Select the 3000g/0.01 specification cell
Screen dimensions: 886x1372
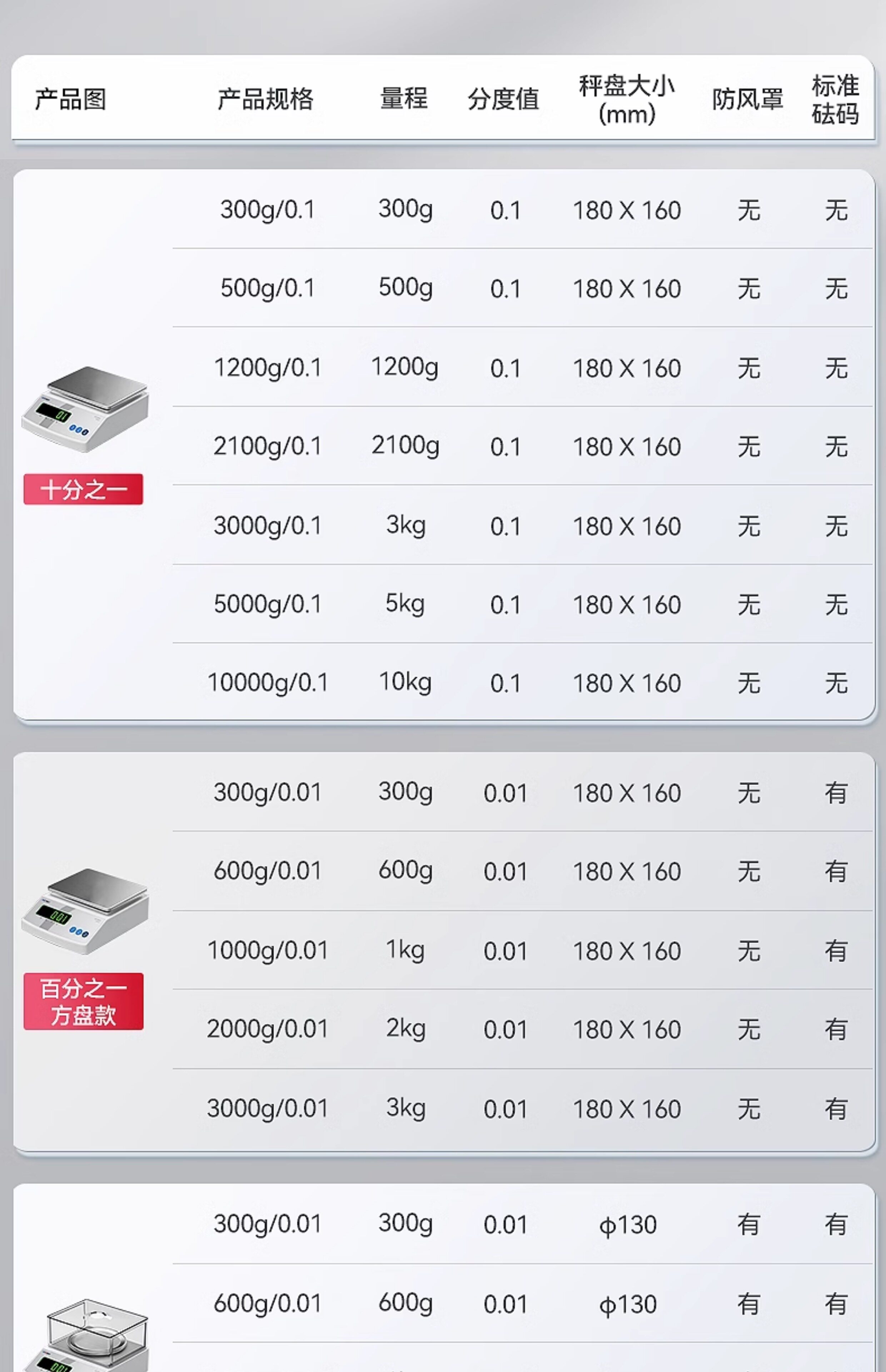[268, 1109]
